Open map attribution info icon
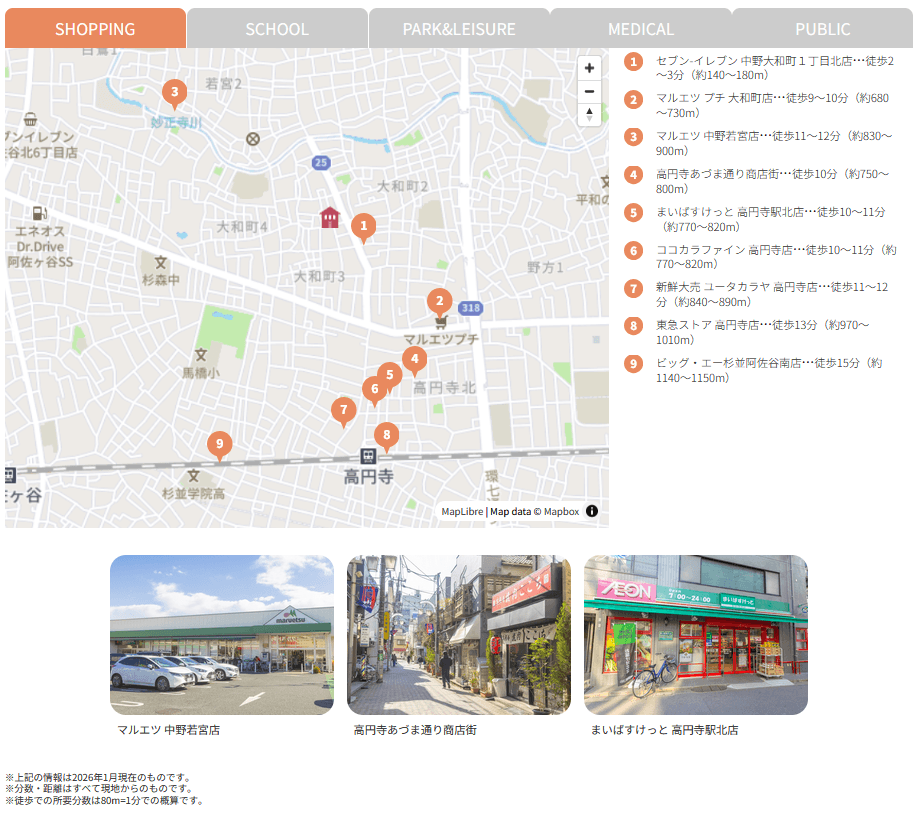 (592, 511)
